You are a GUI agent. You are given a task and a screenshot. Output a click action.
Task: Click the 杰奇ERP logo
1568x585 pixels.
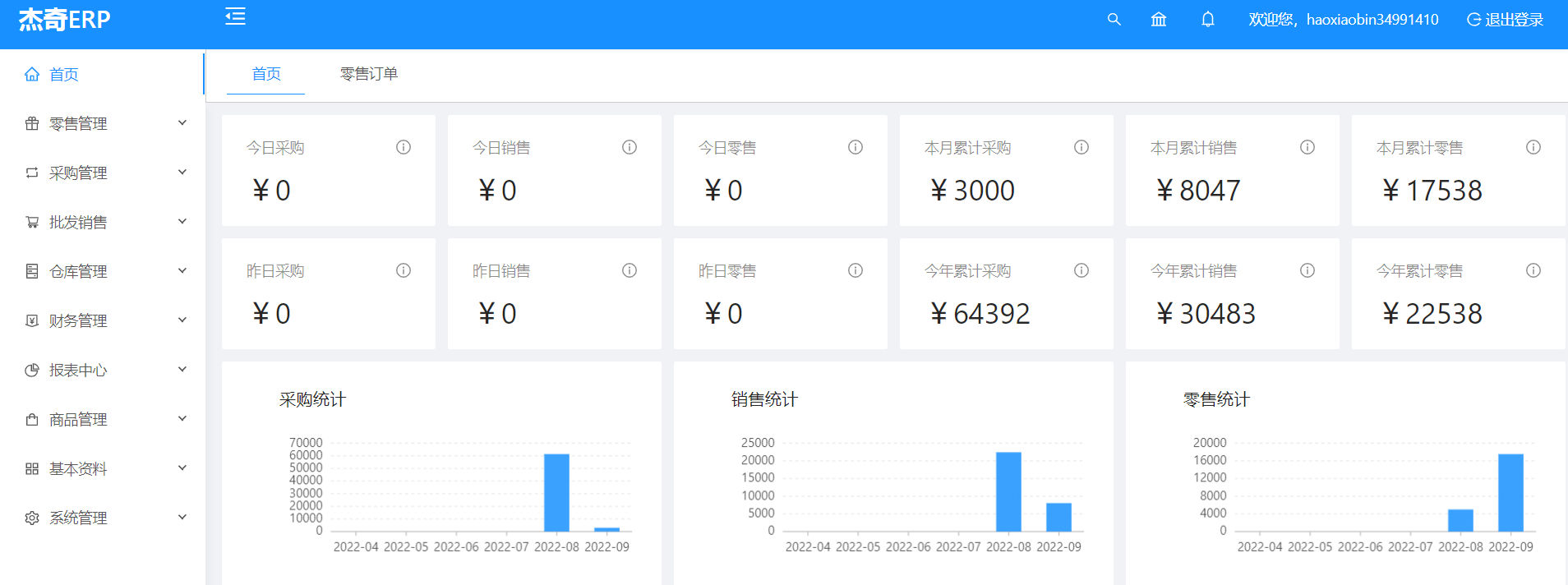pos(64,20)
